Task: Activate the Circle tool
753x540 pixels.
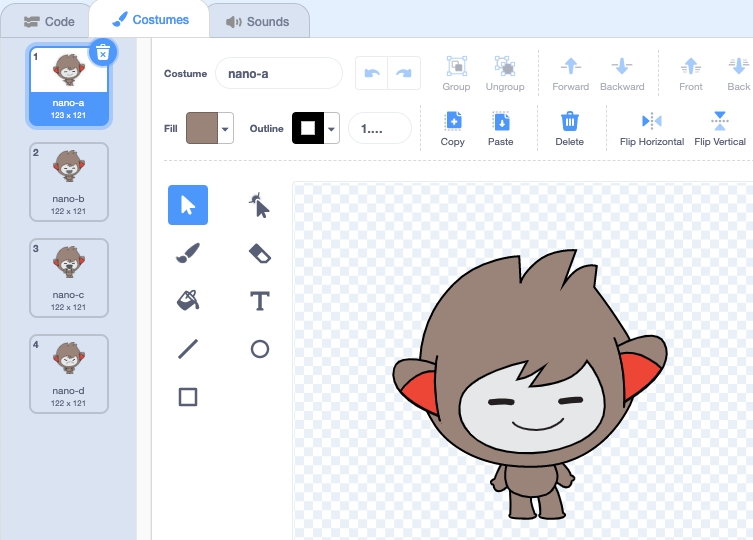Action: pyautogui.click(x=259, y=349)
